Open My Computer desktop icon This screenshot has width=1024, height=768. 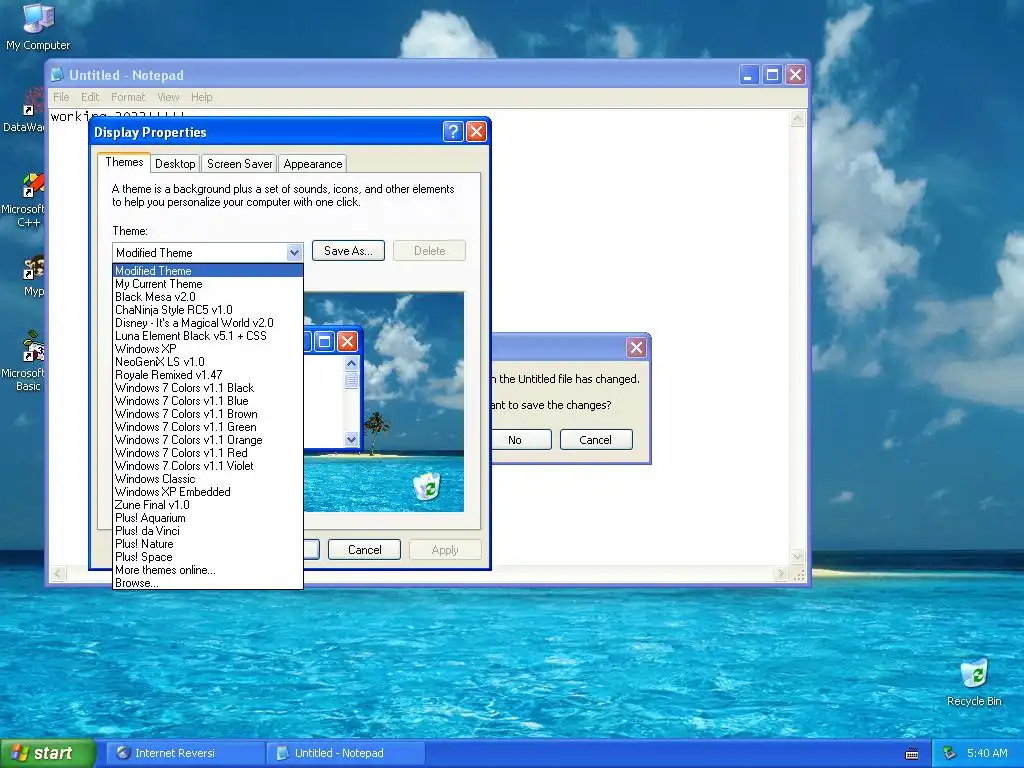pyautogui.click(x=38, y=26)
